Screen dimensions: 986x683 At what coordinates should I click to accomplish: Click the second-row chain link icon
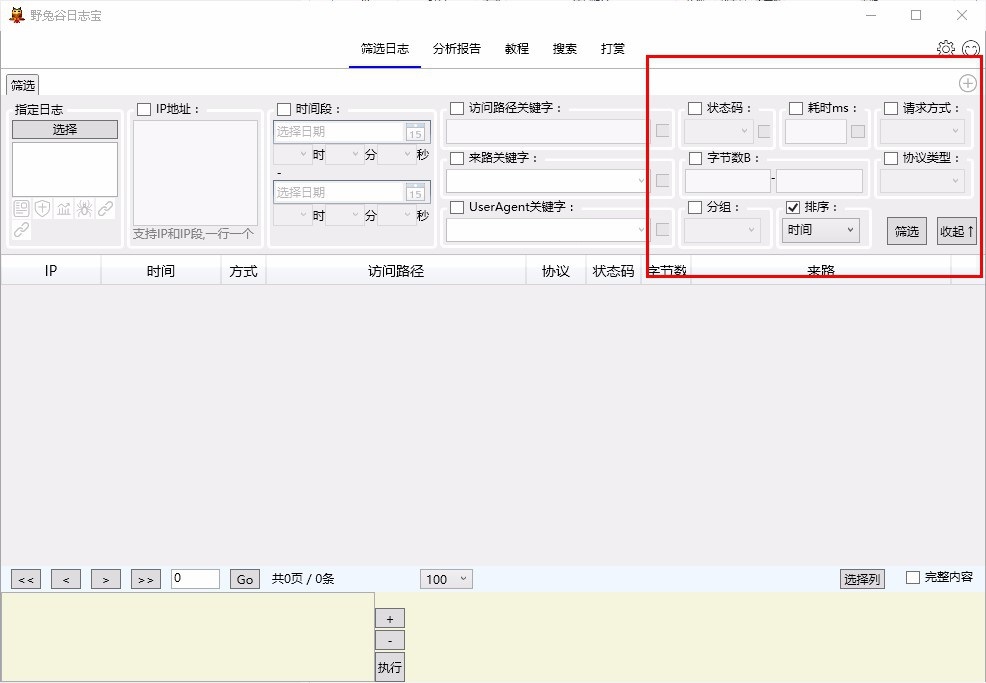click(x=21, y=230)
